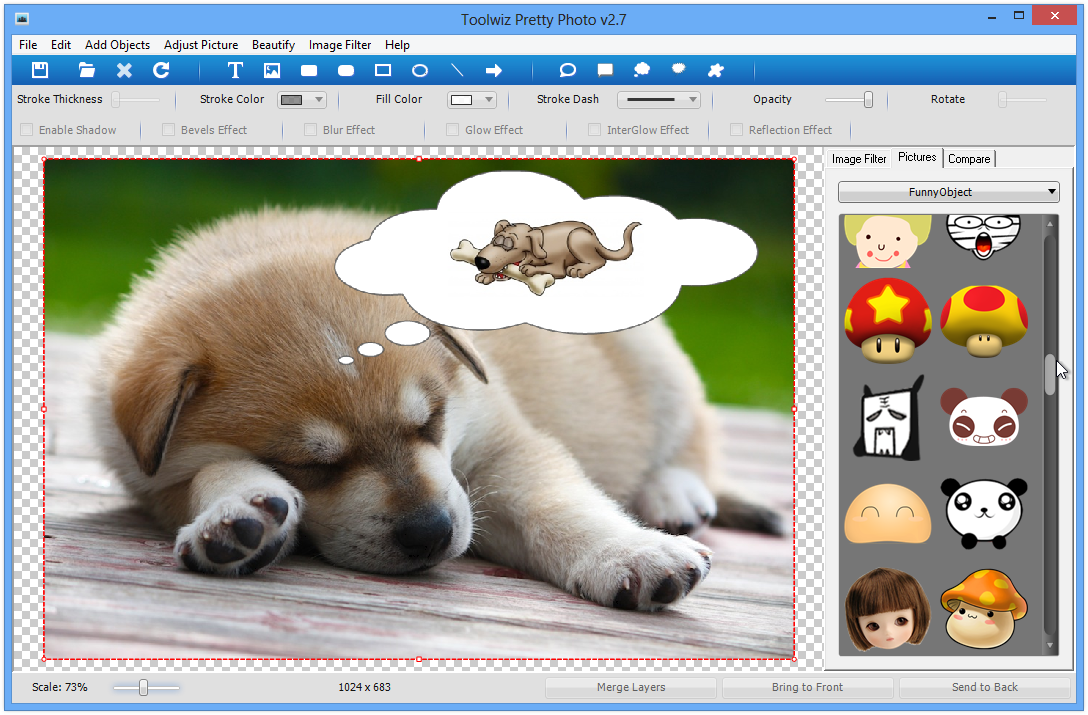
Task: Add a rectangular speech bubble
Action: [x=605, y=70]
